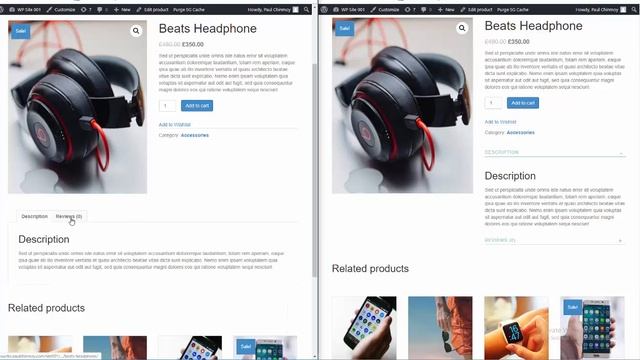This screenshot has width=640, height=360.
Task: Click Beats Headphone title in right window
Action: pos(533,26)
